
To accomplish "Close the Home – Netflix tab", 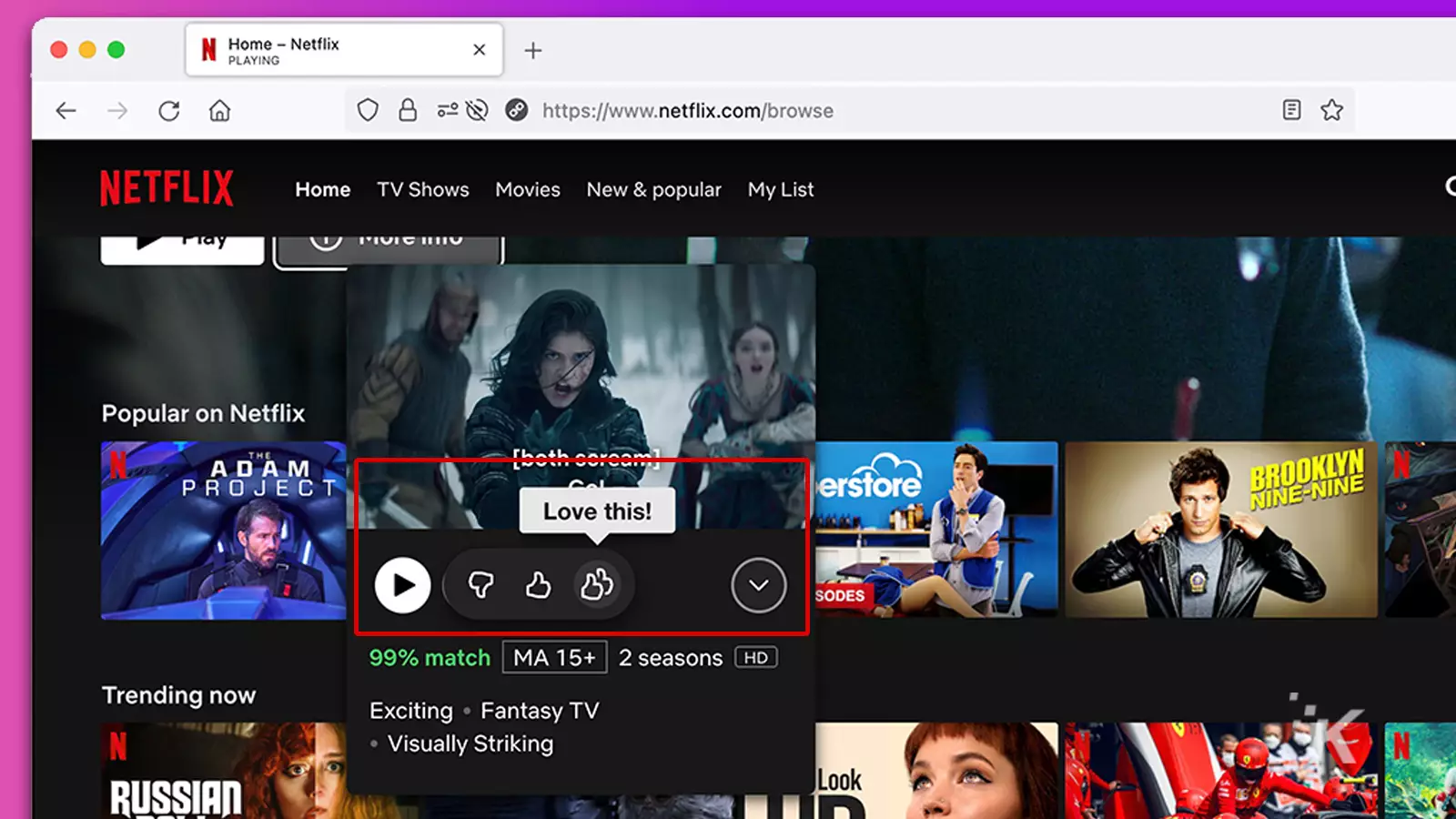I will tap(480, 50).
